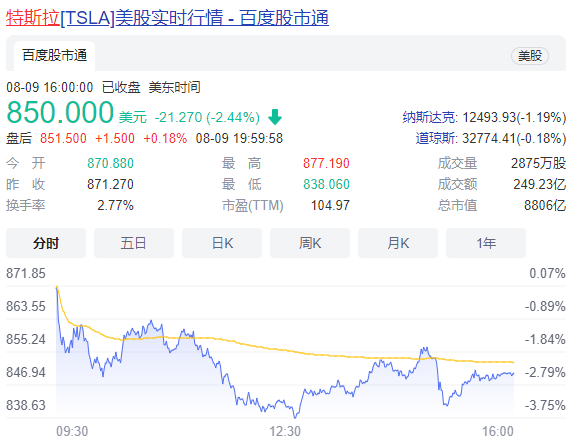The height and width of the screenshot is (443, 588).
Task: Click the 道琼斯 index quote
Action: pos(491,138)
